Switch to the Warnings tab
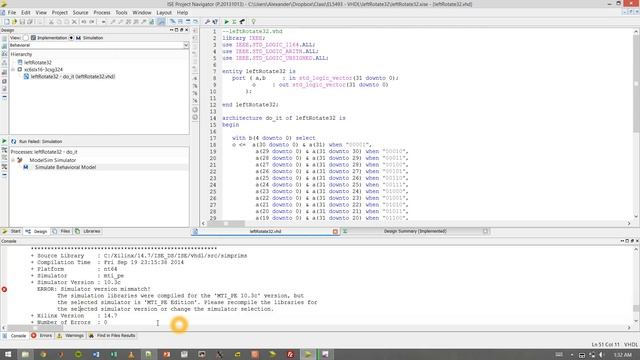 pos(70,336)
